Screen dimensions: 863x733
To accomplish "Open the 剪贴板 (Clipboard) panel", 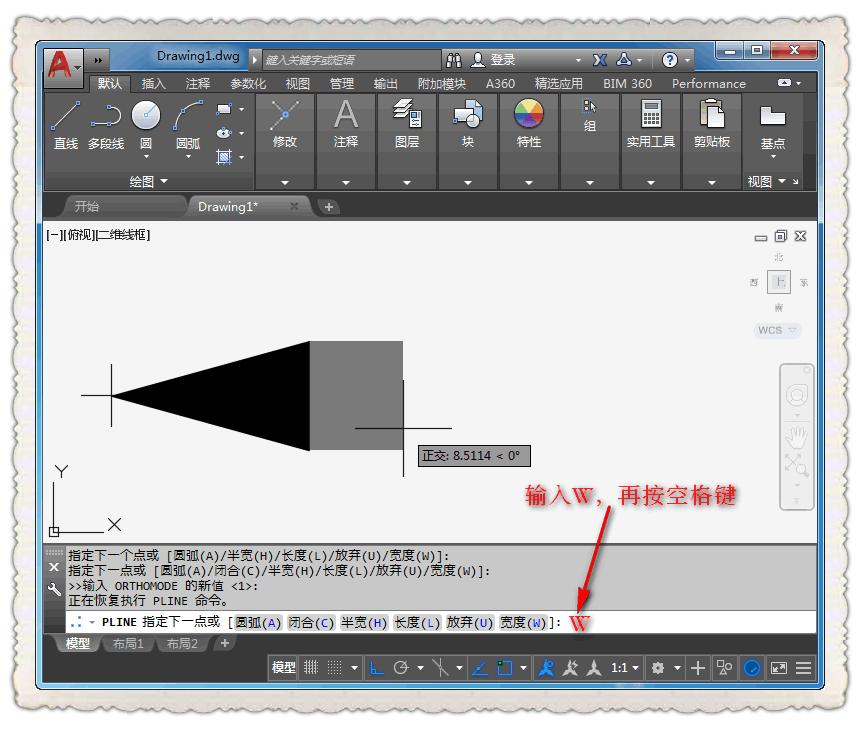I will [x=712, y=124].
